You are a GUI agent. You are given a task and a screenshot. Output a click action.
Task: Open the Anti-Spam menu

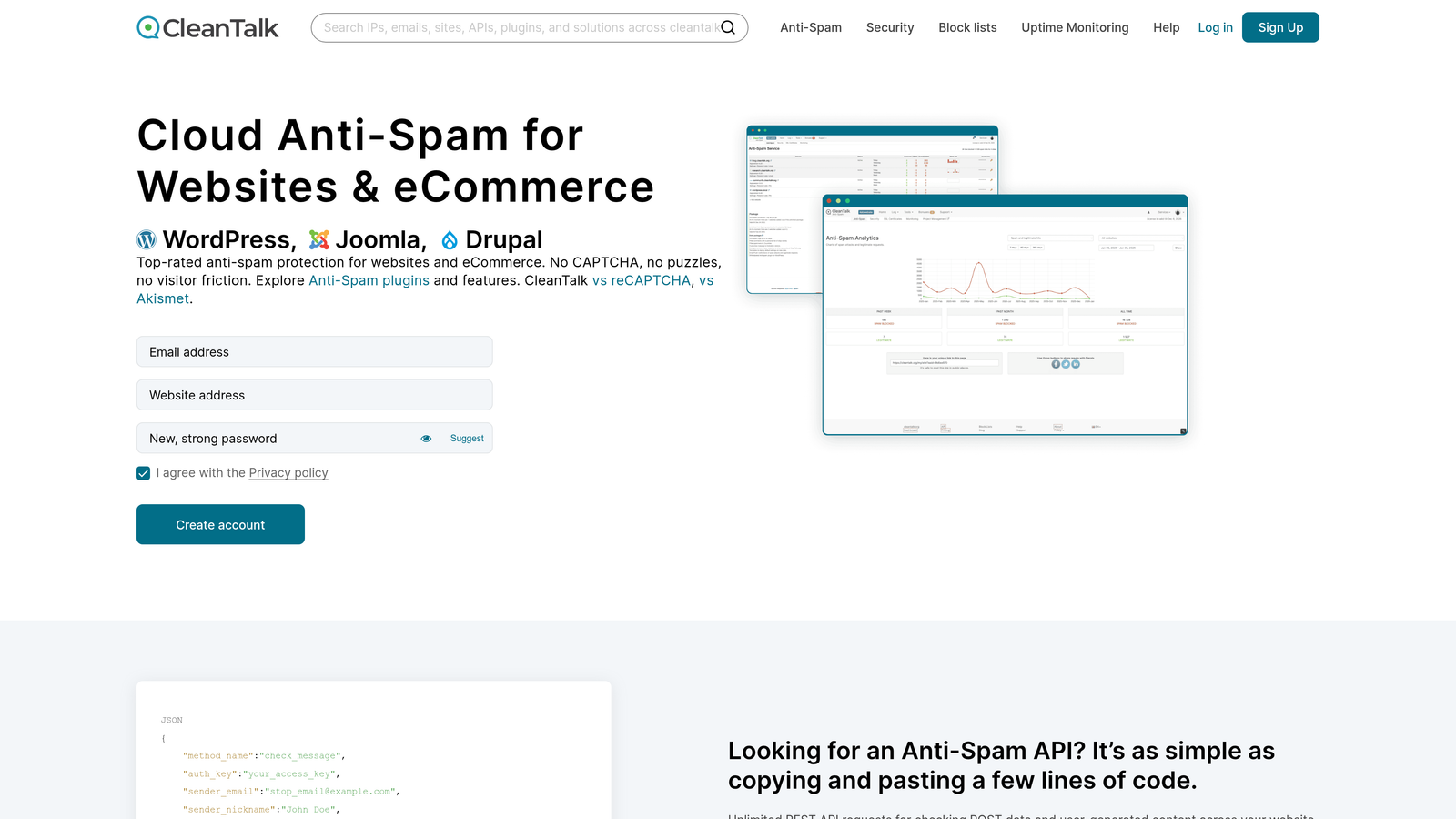[811, 27]
